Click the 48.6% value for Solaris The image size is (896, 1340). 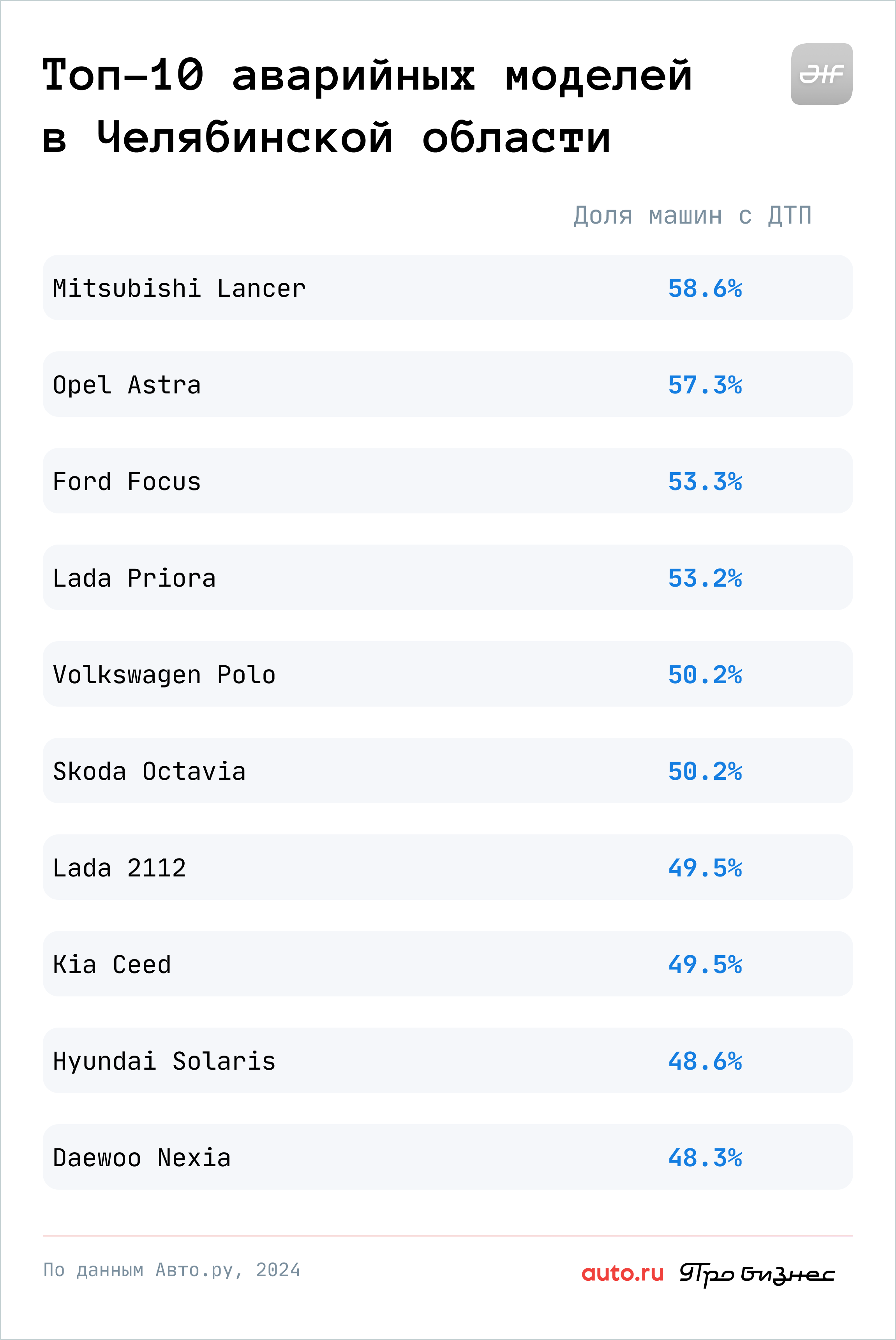(x=705, y=1061)
